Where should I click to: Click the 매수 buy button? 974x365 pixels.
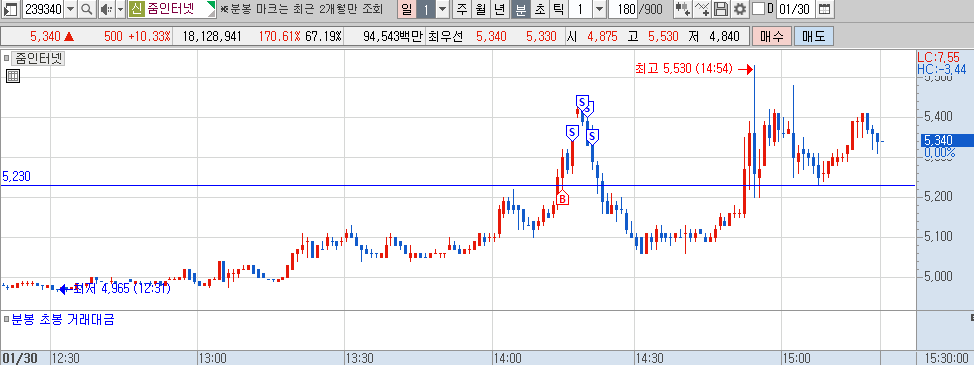pyautogui.click(x=771, y=37)
